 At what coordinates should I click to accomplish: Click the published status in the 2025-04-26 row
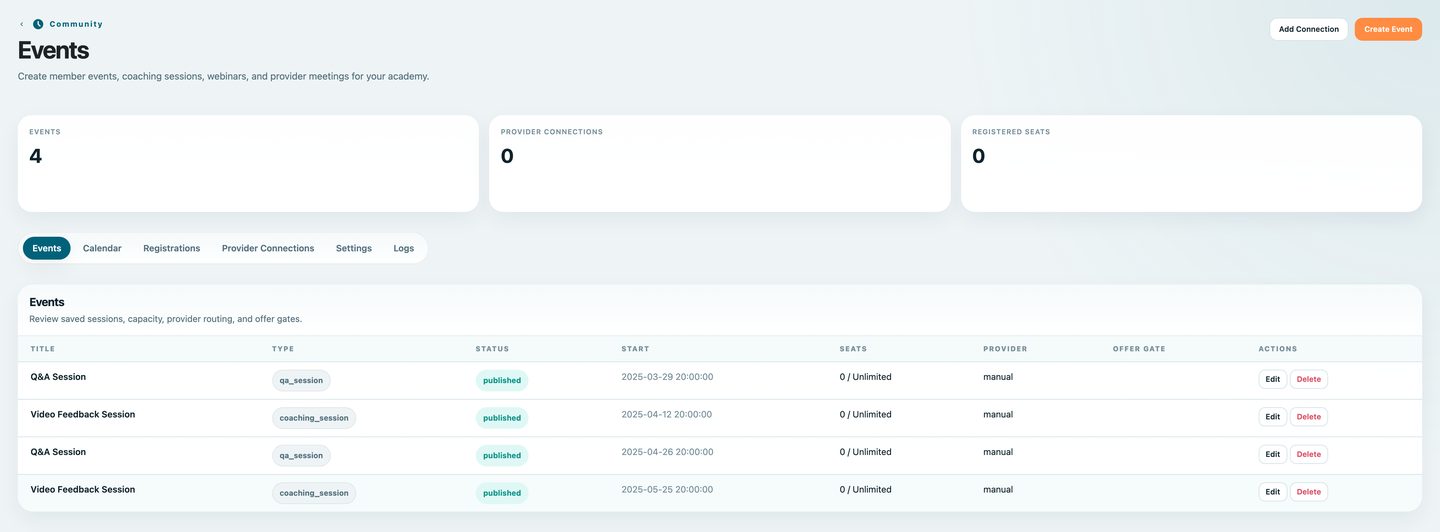(502, 455)
